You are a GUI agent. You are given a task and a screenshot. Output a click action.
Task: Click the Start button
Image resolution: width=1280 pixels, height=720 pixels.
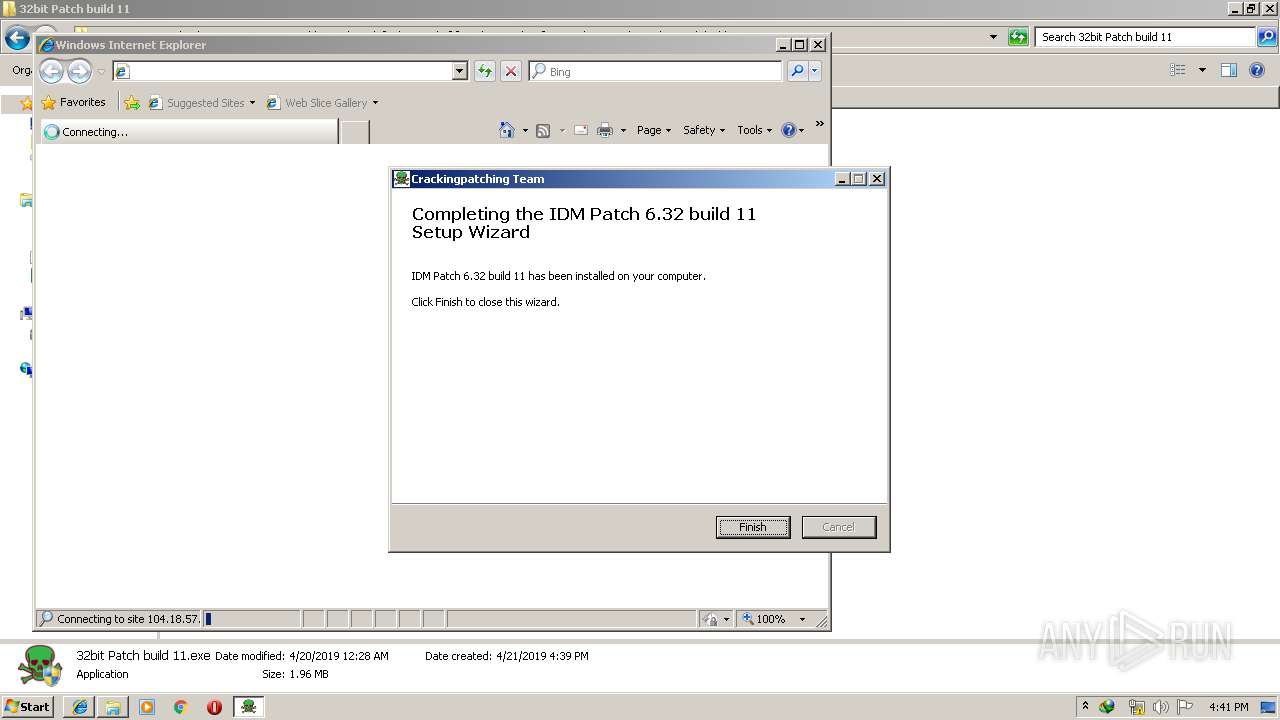click(x=27, y=707)
